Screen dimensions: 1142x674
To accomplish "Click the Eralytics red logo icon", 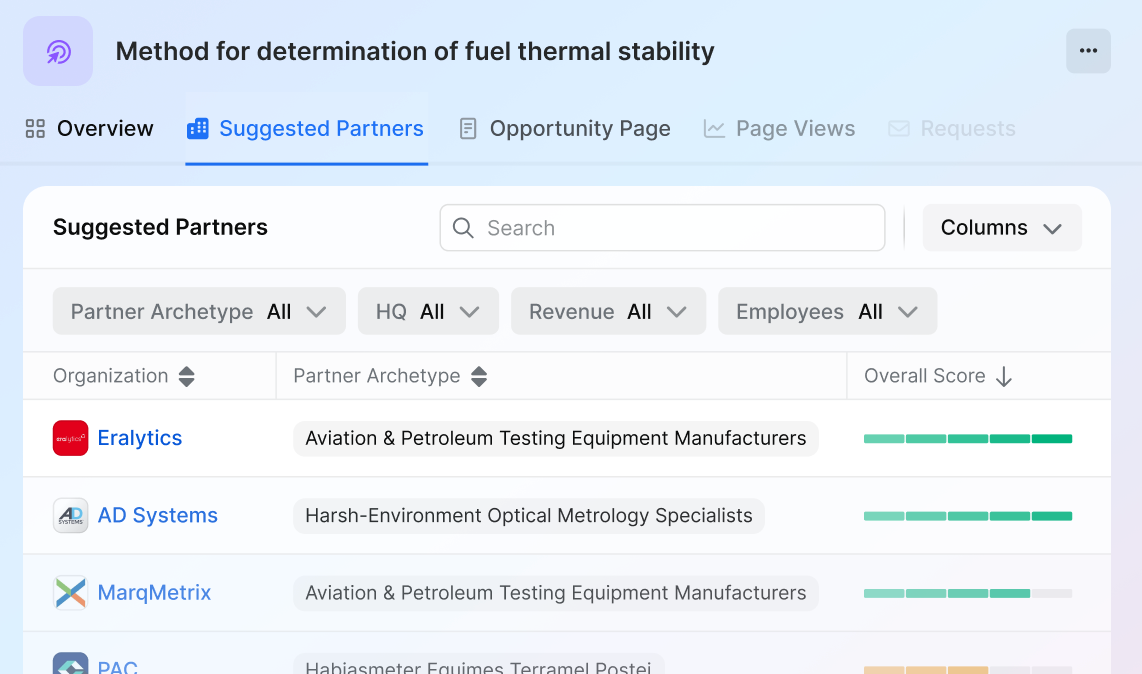I will coord(71,438).
